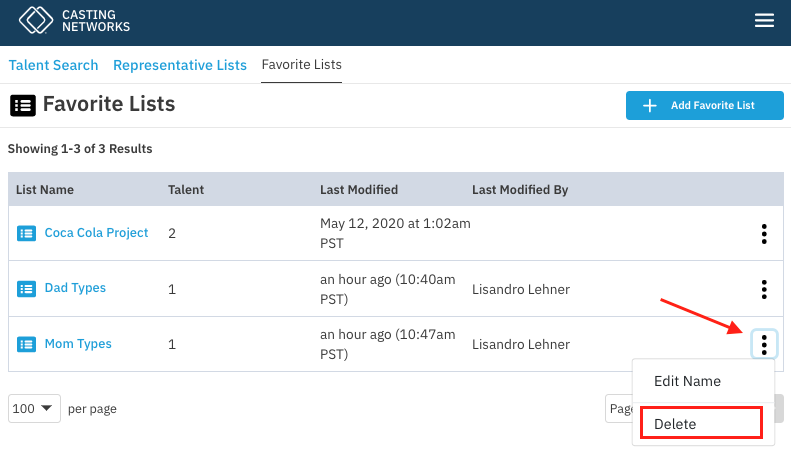Image resolution: width=791 pixels, height=455 pixels.
Task: Click the Favorite Lists heading icon
Action: (22, 104)
